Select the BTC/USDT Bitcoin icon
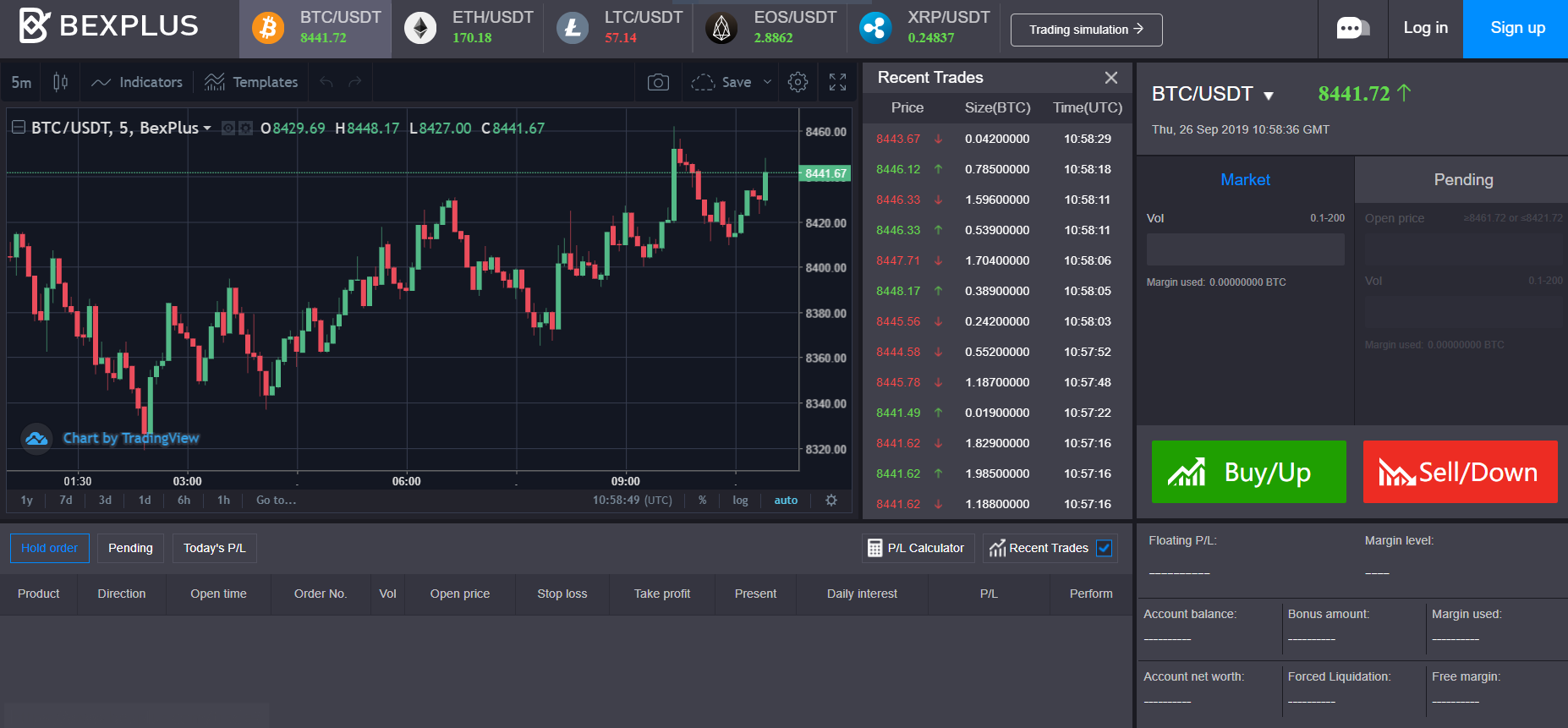This screenshot has width=1568, height=728. [268, 28]
